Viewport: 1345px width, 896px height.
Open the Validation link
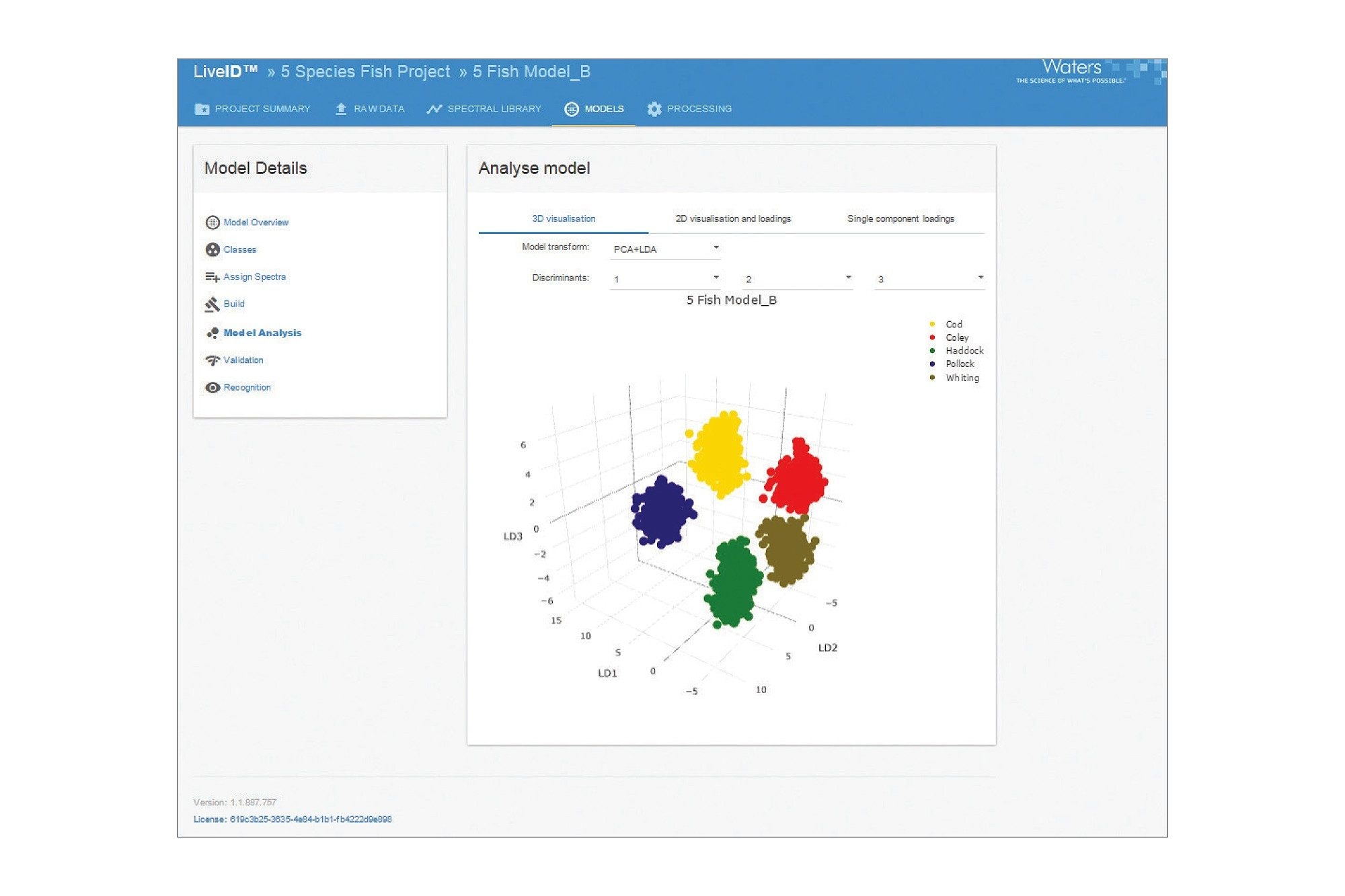(243, 360)
